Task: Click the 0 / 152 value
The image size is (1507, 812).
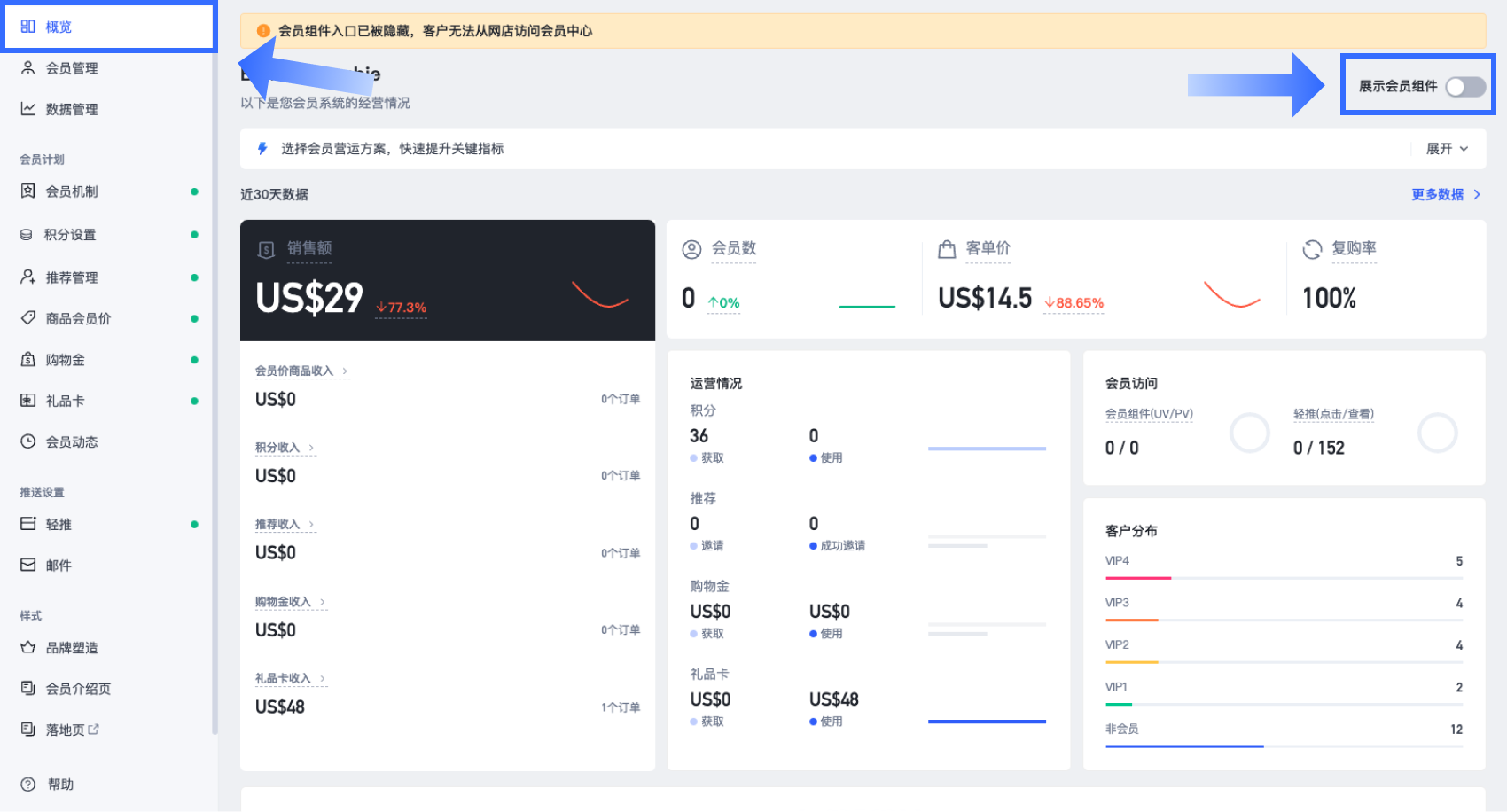Action: click(x=1318, y=448)
